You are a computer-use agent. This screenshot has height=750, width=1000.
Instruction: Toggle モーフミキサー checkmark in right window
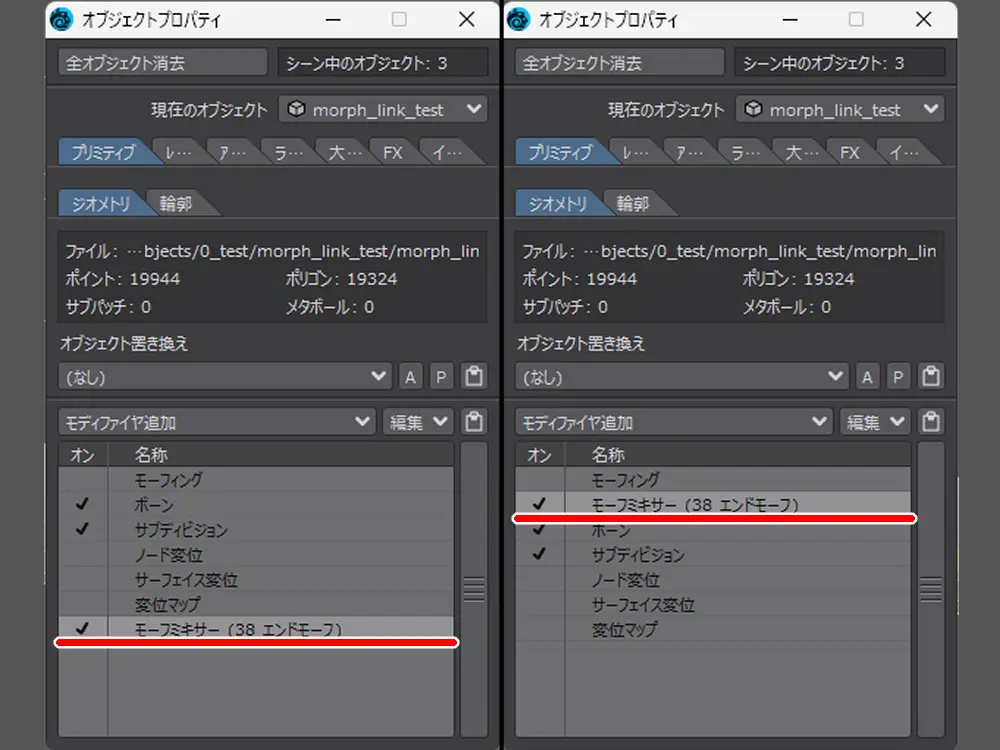539,505
